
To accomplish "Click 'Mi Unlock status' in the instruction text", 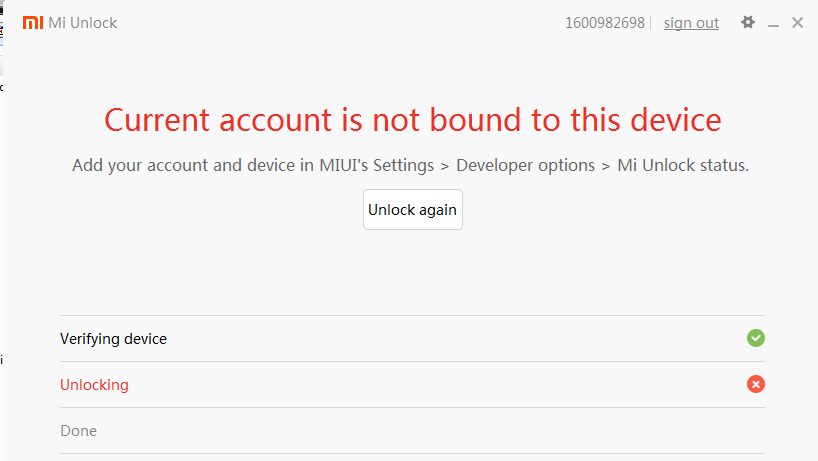I will tap(682, 165).
